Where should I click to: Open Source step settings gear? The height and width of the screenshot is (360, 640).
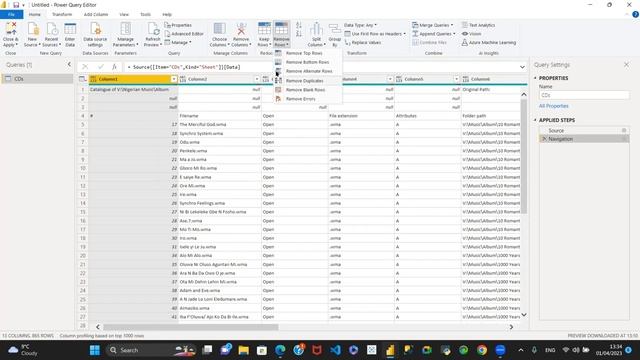pyautogui.click(x=624, y=131)
